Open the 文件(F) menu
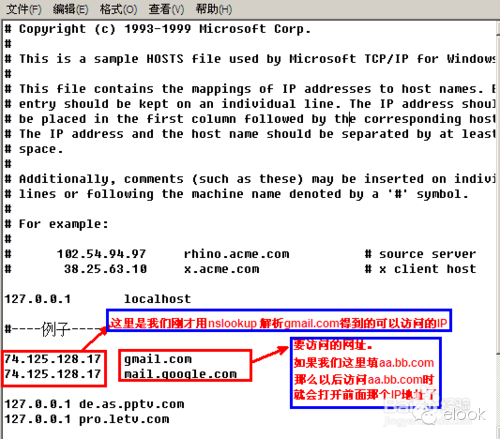 [24, 9]
